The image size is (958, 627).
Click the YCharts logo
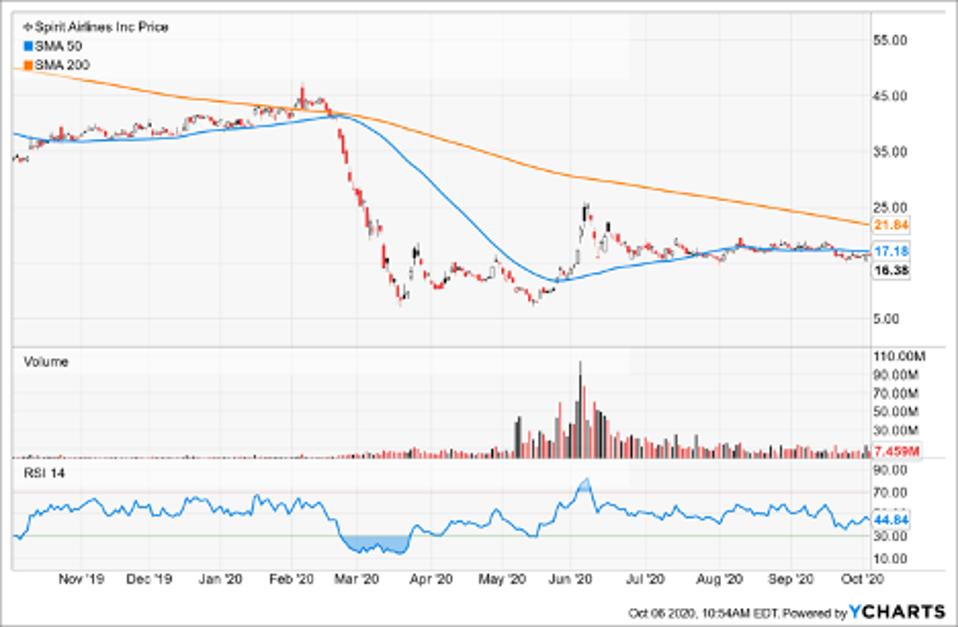[898, 611]
